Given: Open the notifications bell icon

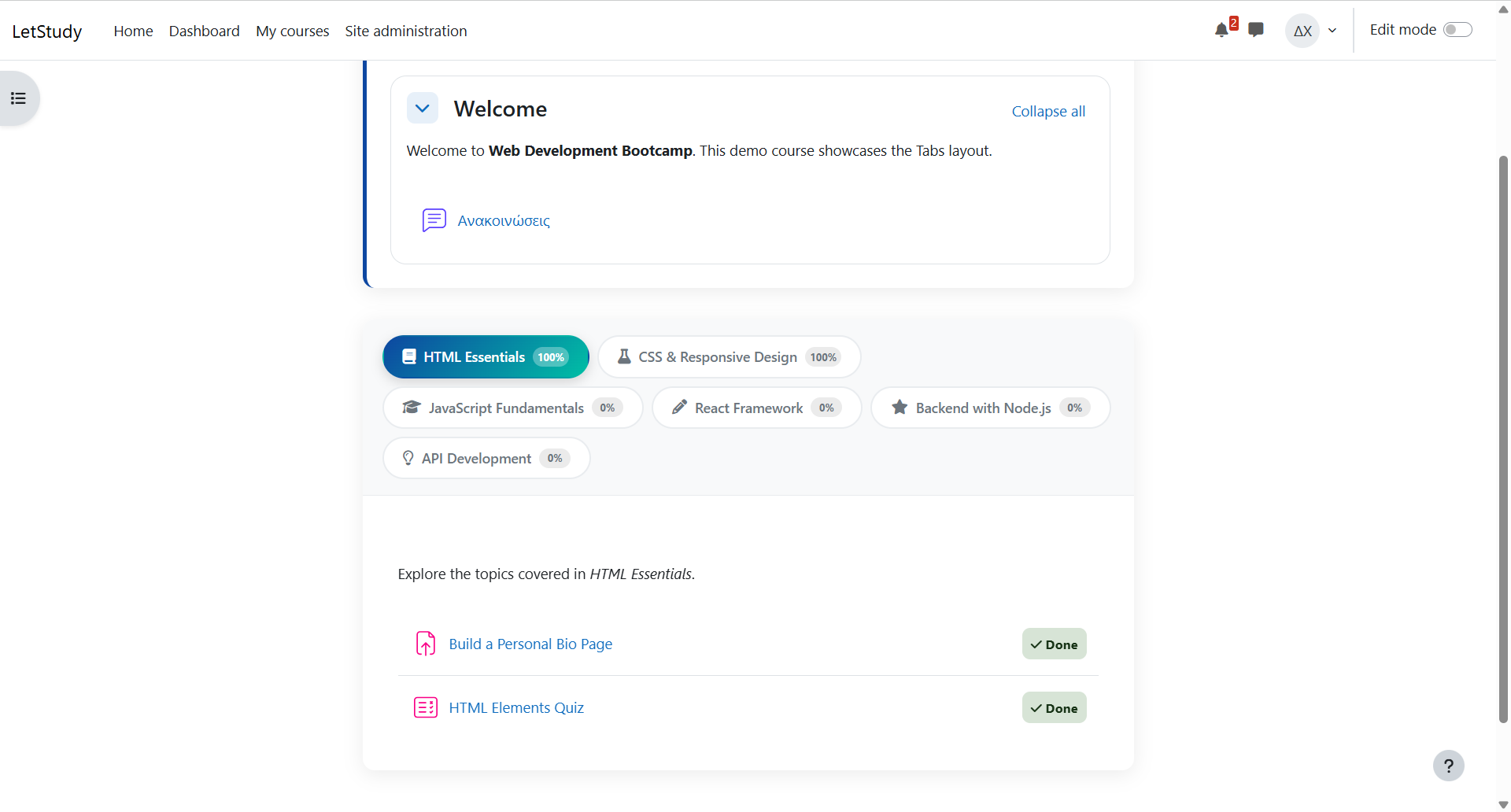Looking at the screenshot, I should pos(1221,31).
